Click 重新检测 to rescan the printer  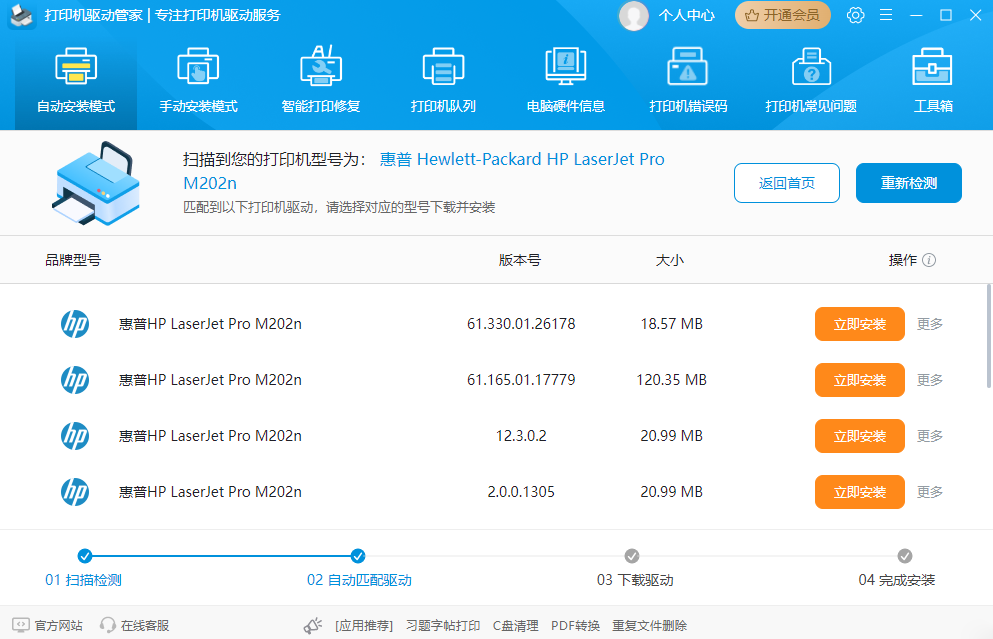pyautogui.click(x=908, y=183)
